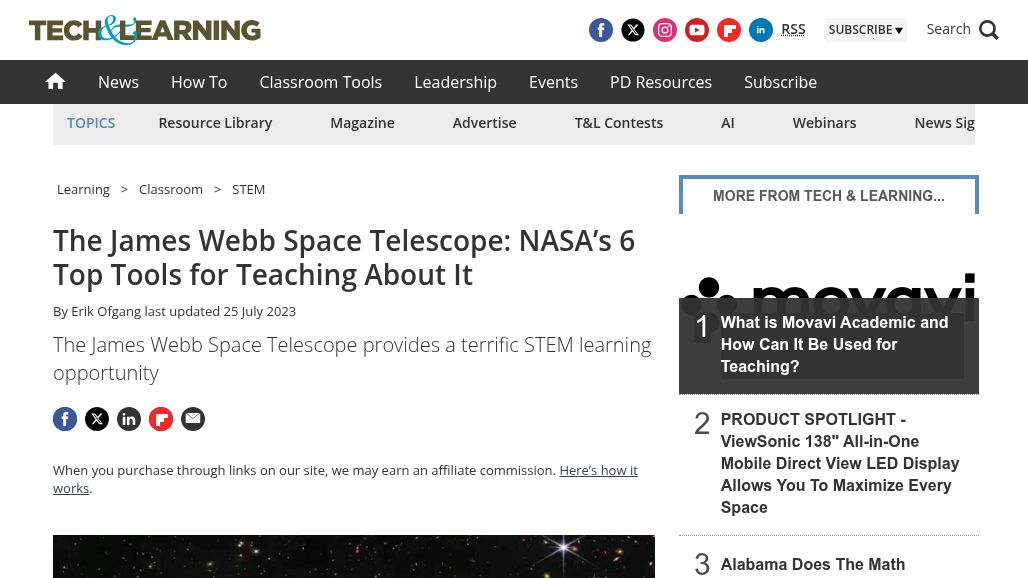Open the Movavi Academic article in the sidebar
The image size is (1028, 578).
[x=834, y=344]
